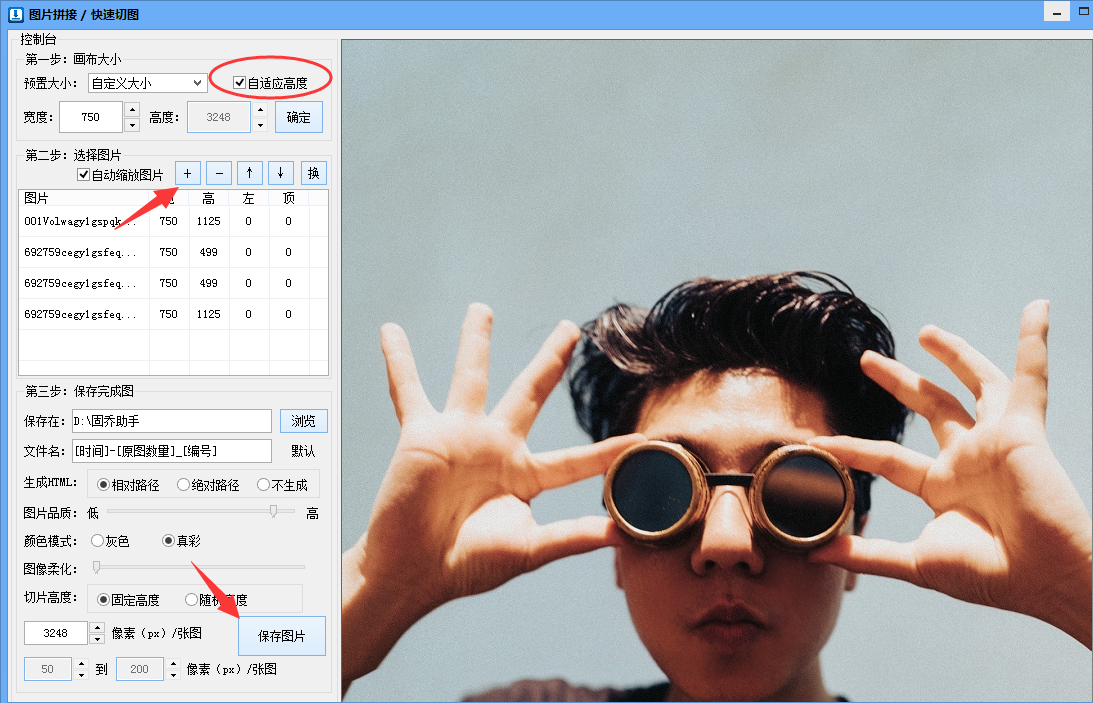This screenshot has width=1093, height=703.
Task: Uncheck 自动缩放图片 checkbox
Action: click(x=84, y=175)
